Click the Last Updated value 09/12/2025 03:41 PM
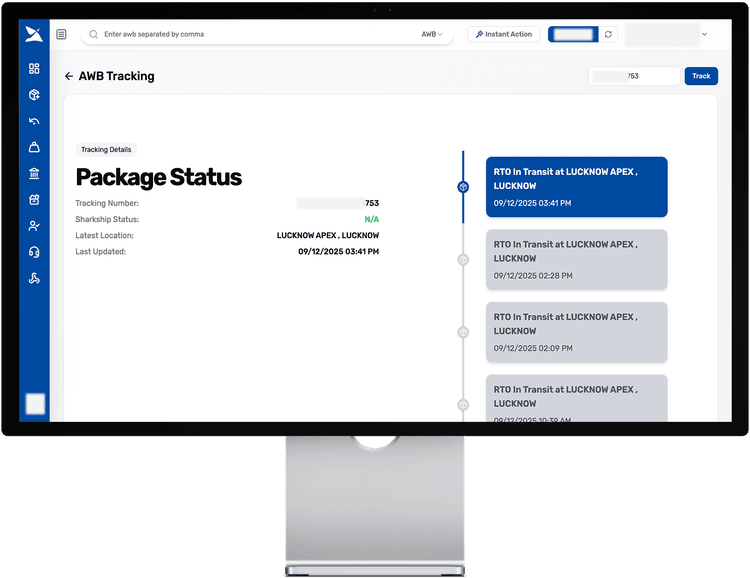 (x=339, y=252)
